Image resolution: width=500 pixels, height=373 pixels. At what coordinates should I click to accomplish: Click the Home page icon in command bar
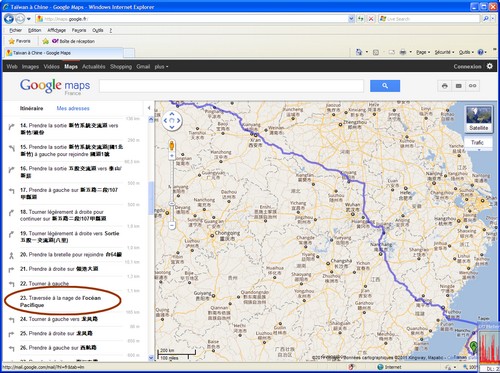(x=359, y=52)
